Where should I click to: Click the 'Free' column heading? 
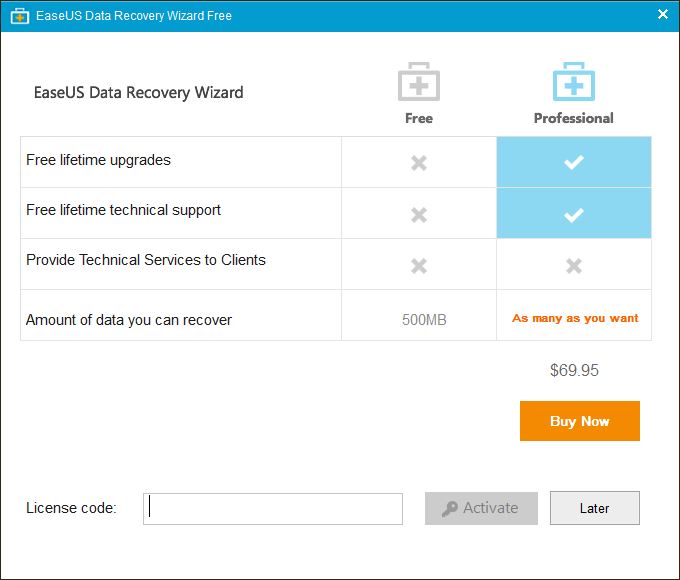[x=419, y=118]
